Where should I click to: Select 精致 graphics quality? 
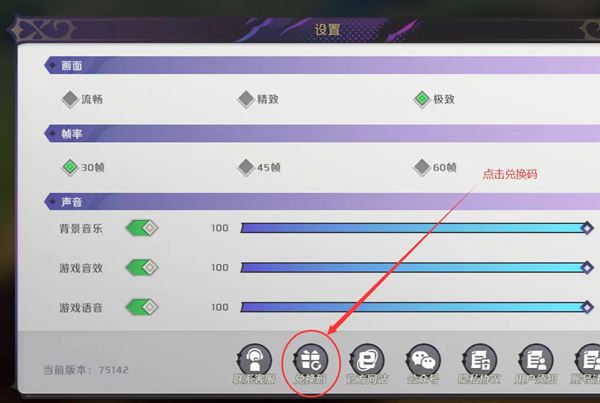coord(258,99)
